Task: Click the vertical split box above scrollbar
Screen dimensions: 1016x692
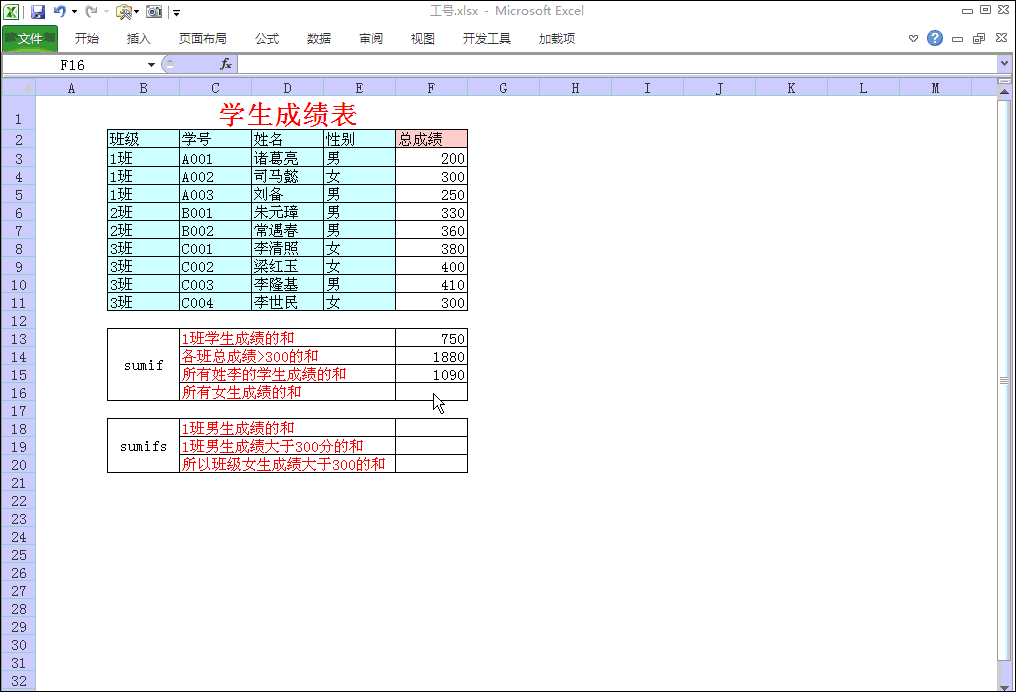Action: (x=1004, y=82)
